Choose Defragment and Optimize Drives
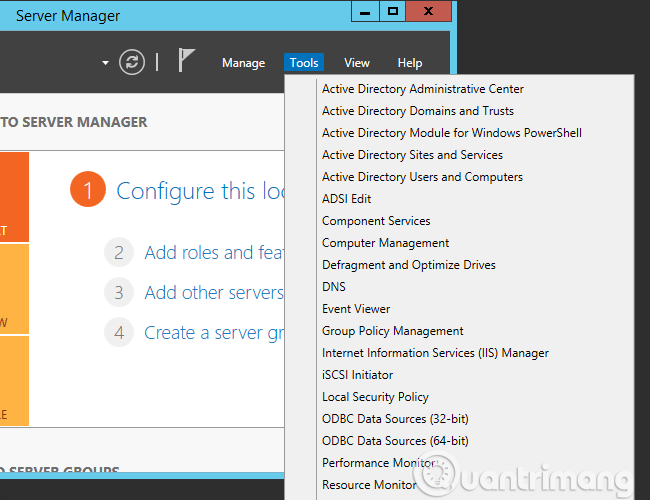 [409, 265]
